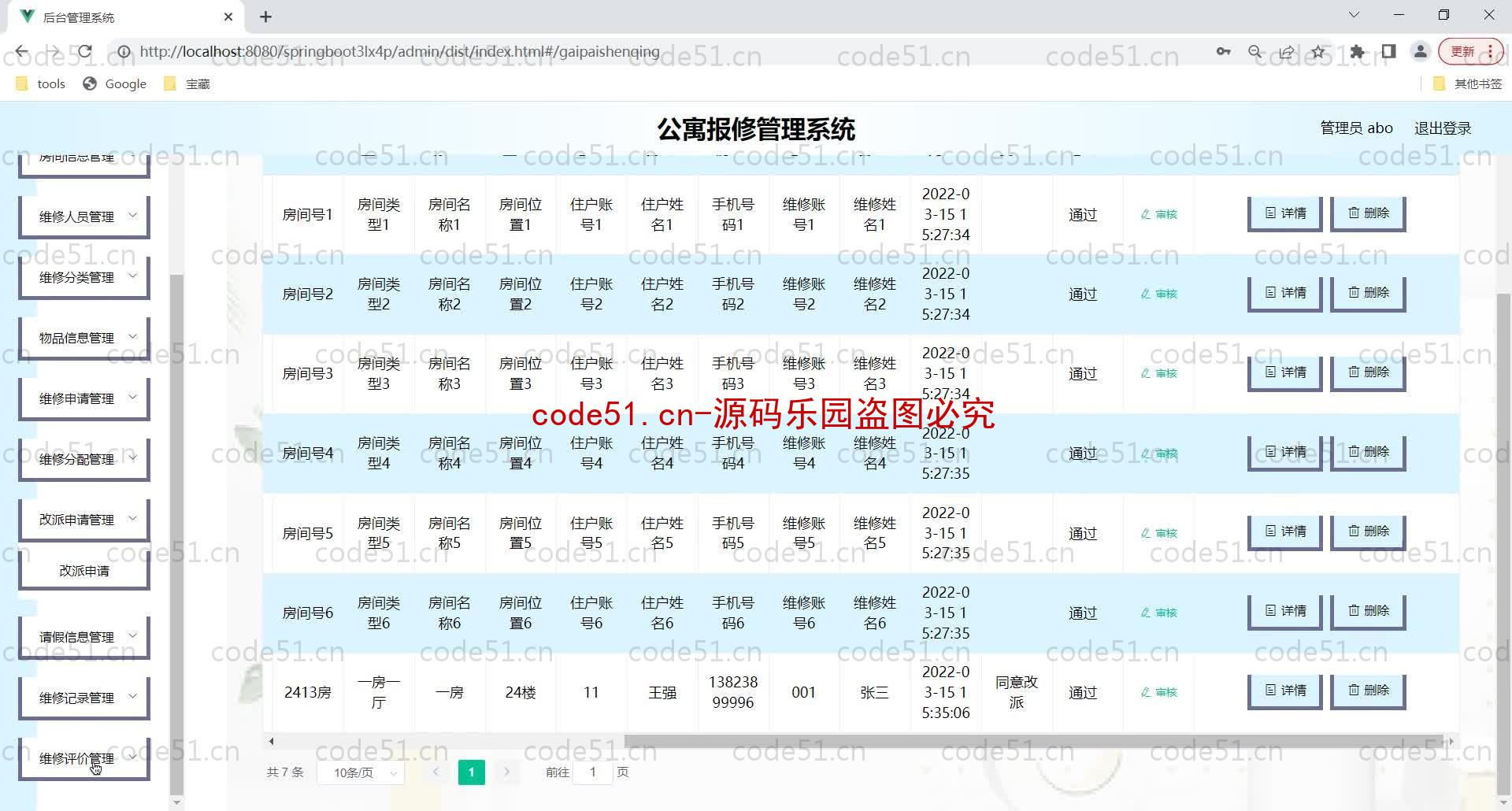1512x811 pixels.
Task: Expand the 请假信息管理 menu
Action: [84, 637]
